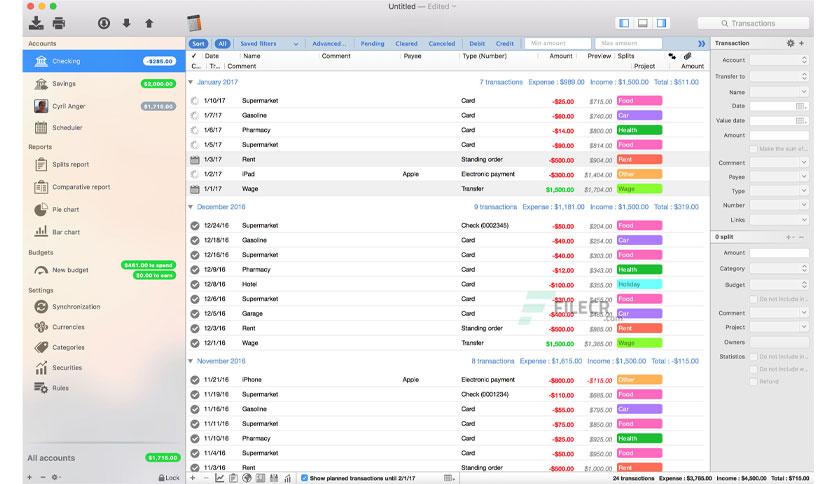Select the Cyril Anger account

pos(102,106)
